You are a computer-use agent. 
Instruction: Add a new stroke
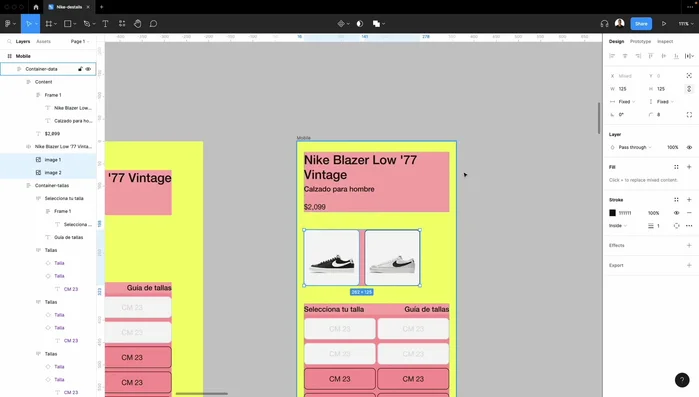(x=689, y=200)
